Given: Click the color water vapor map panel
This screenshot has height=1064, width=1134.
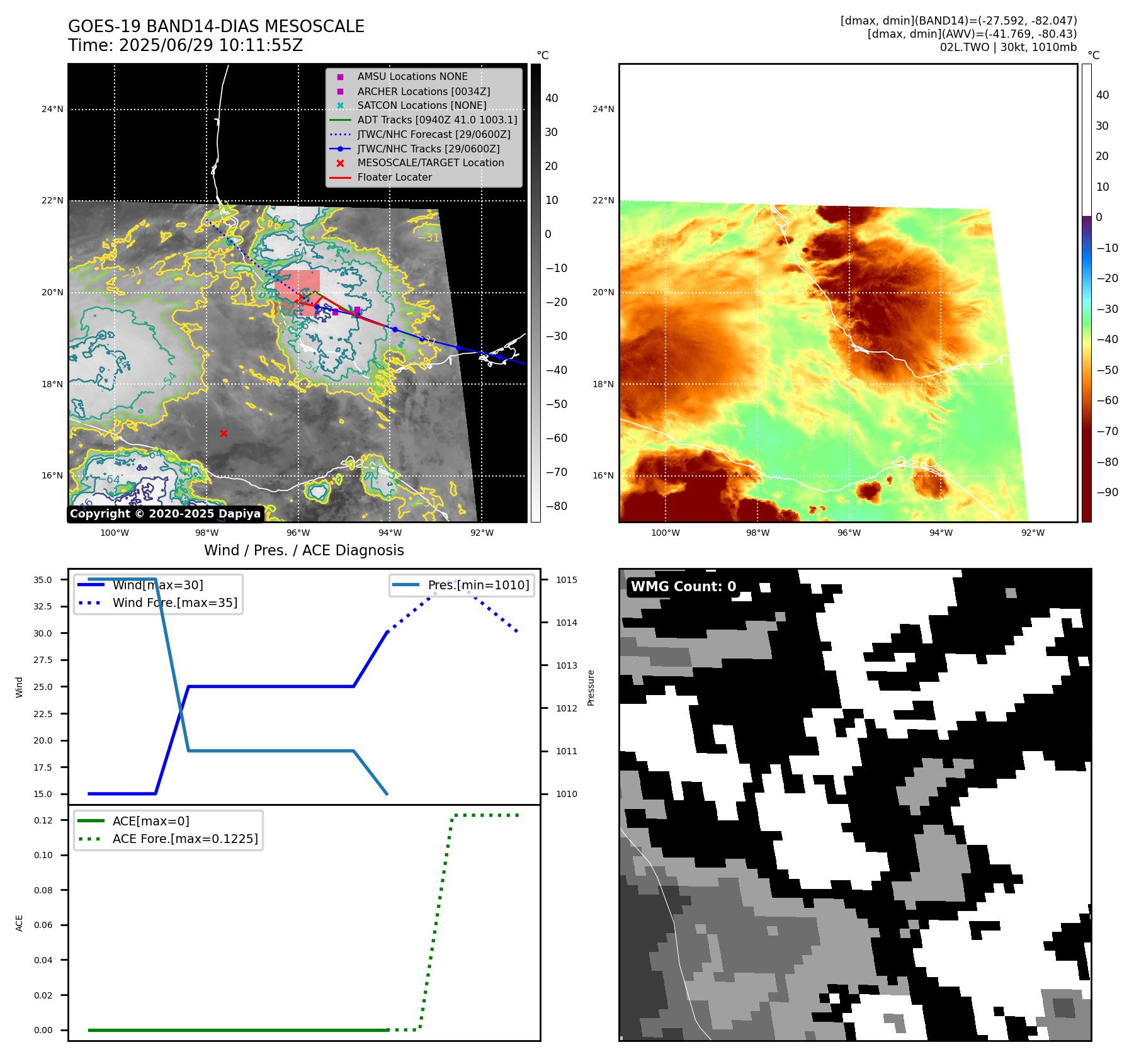Looking at the screenshot, I should 848,293.
